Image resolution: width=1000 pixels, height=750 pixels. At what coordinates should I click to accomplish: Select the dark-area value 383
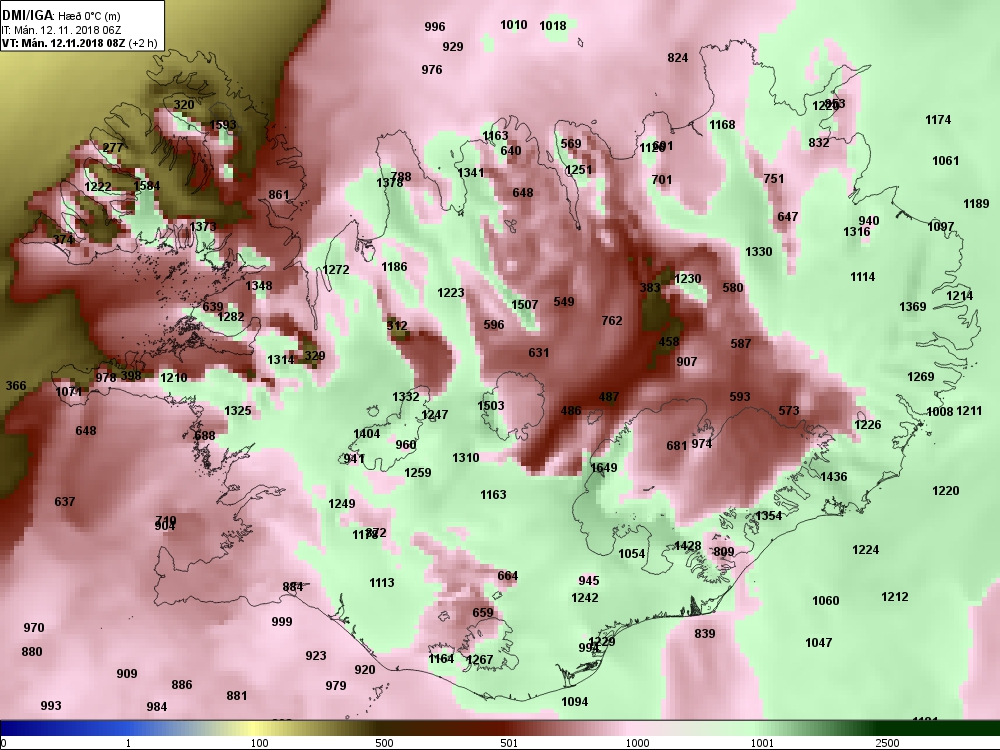point(649,288)
